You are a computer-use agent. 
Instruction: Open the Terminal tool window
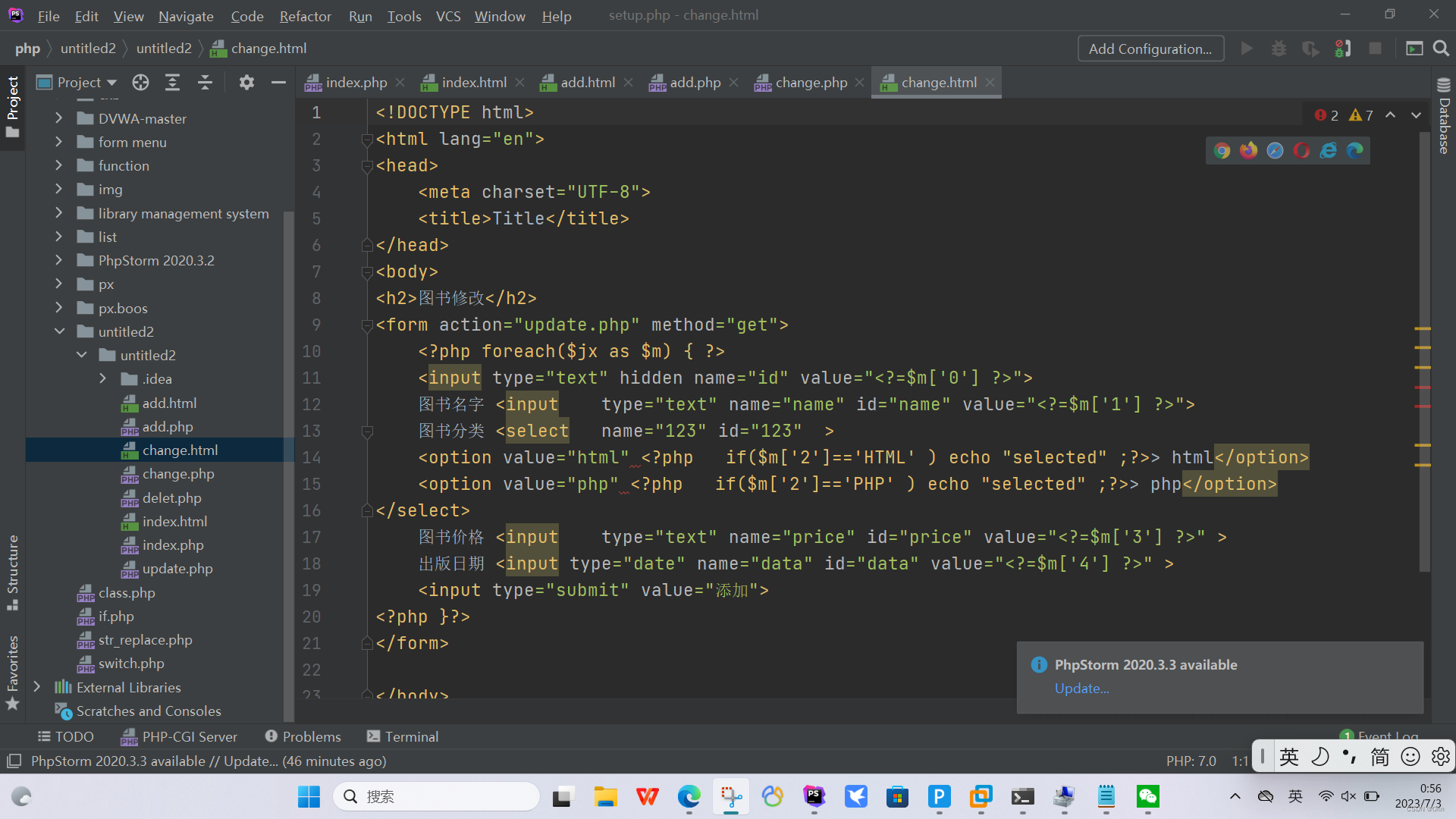[403, 736]
